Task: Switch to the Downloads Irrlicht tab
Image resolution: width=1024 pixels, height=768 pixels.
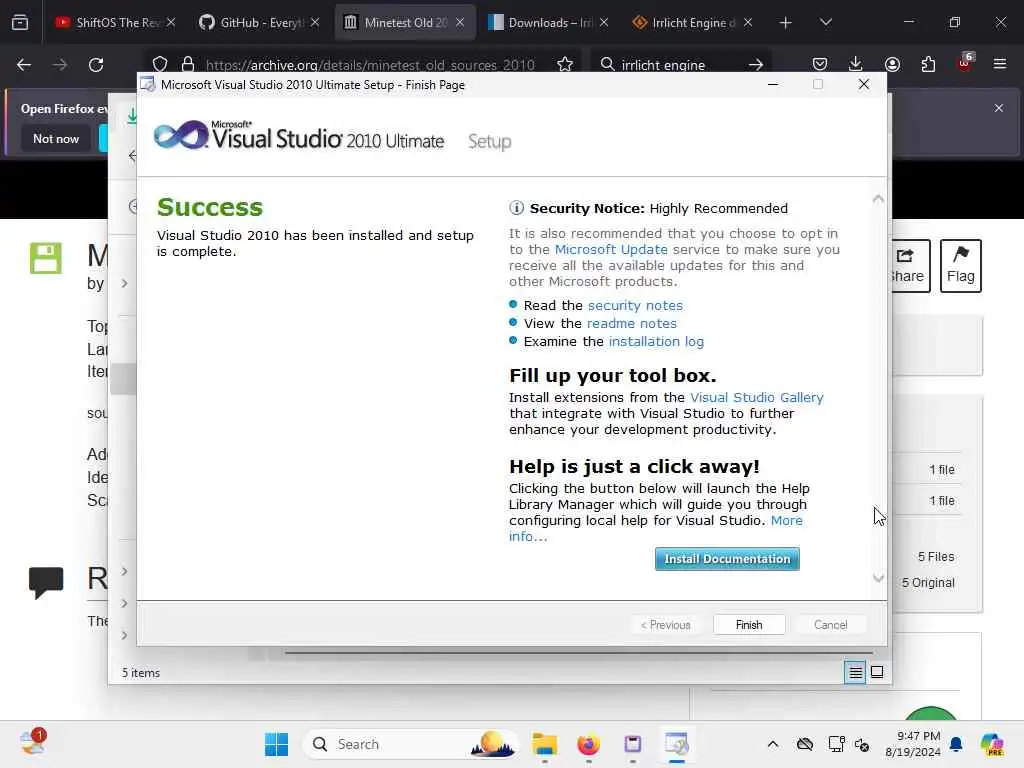Action: point(549,22)
